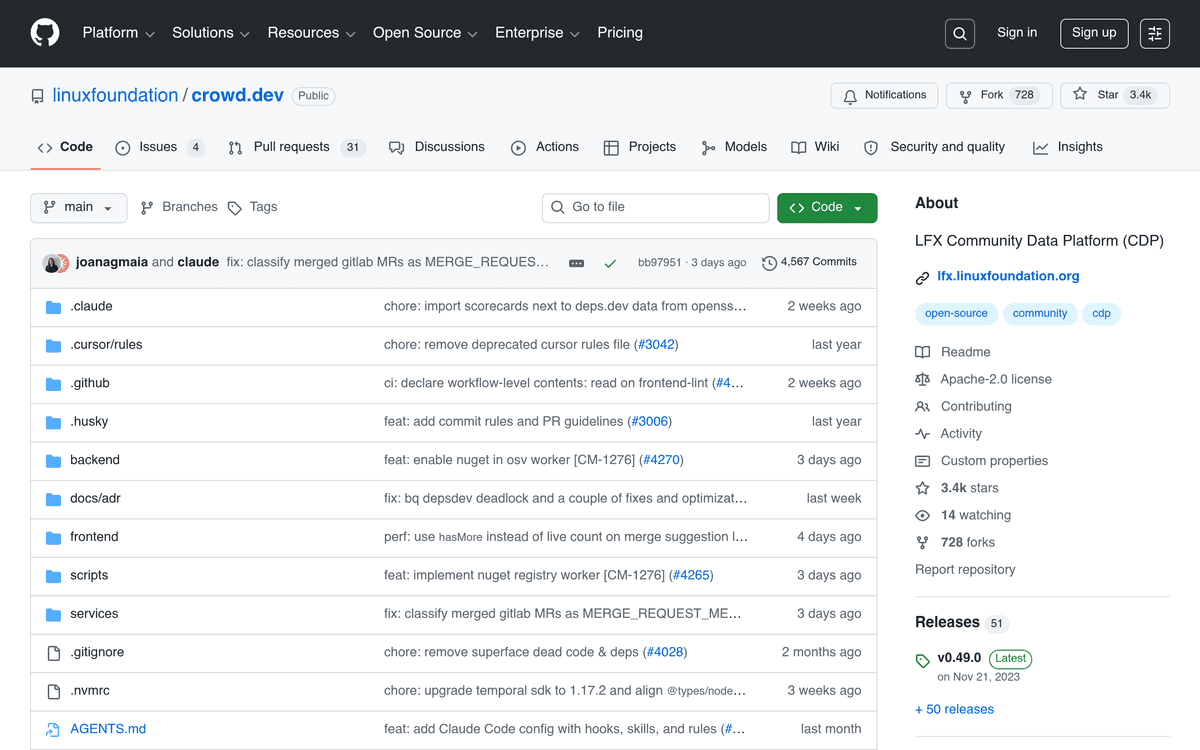Select the open-source topic tag

(956, 314)
